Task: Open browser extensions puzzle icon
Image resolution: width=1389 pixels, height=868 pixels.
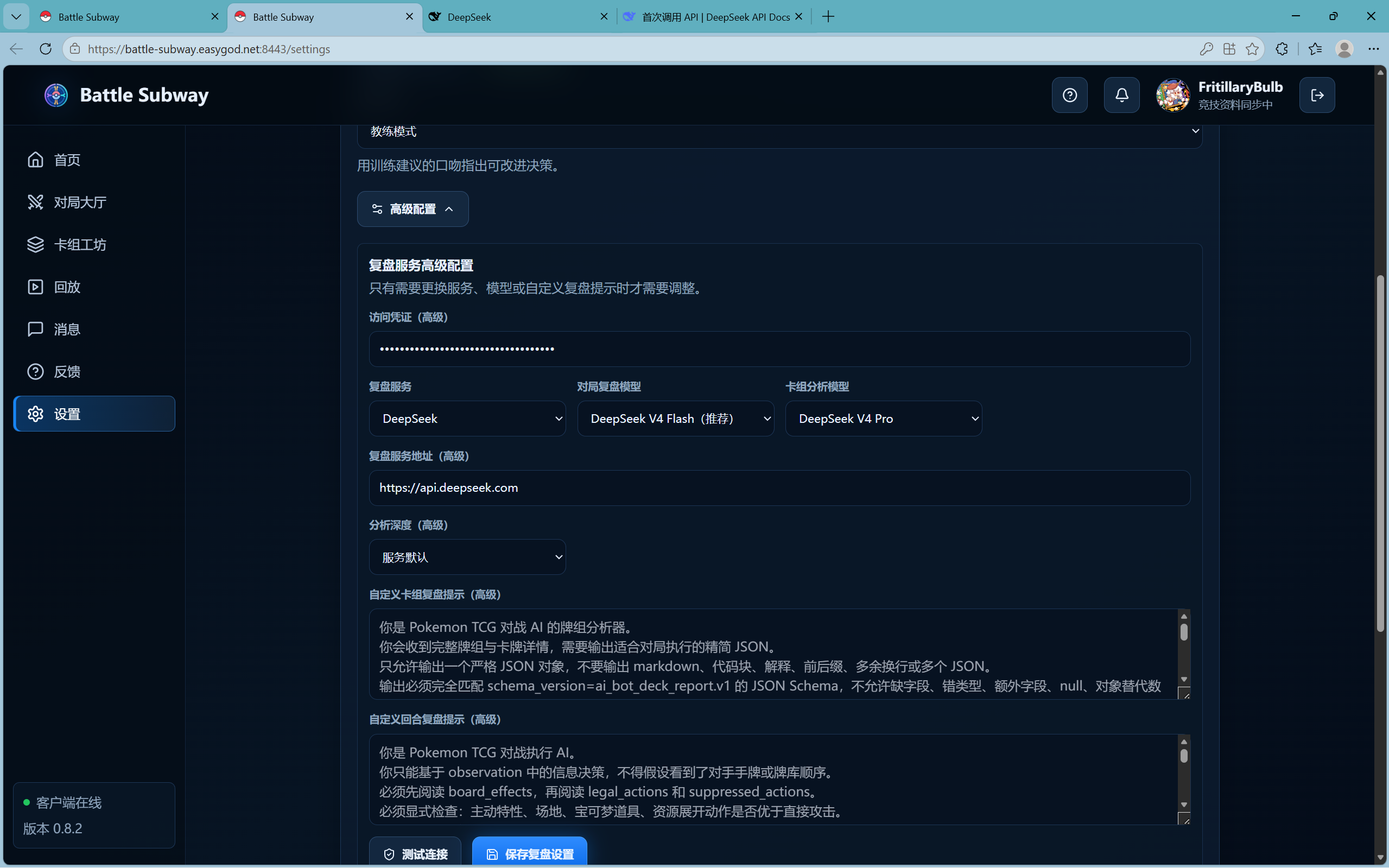Action: coord(1282,49)
